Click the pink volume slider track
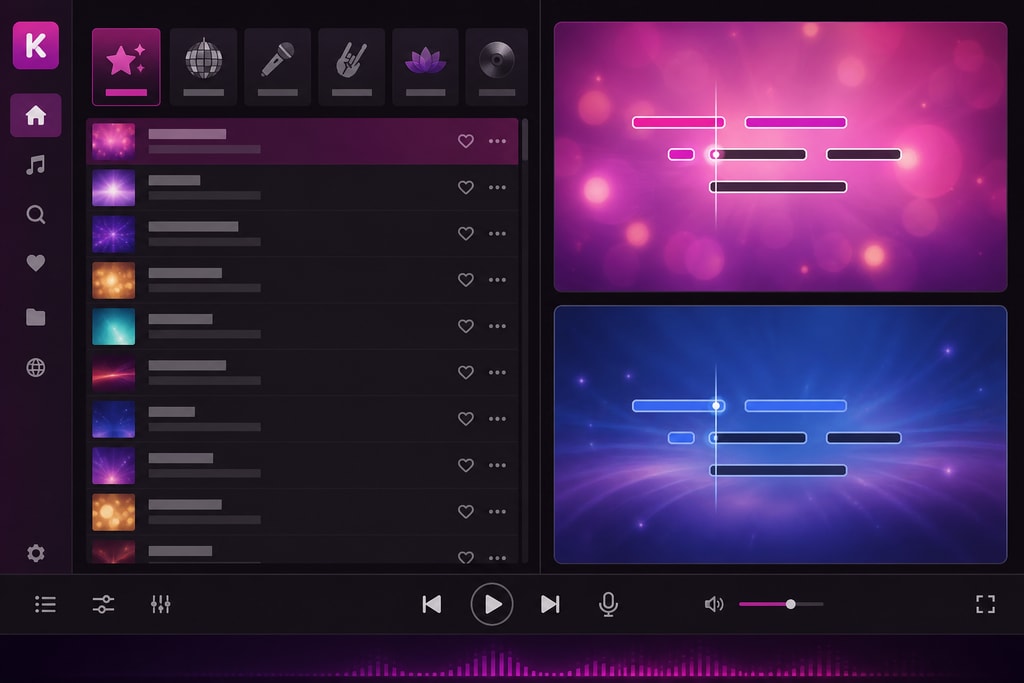Image resolution: width=1024 pixels, height=683 pixels. [x=781, y=604]
